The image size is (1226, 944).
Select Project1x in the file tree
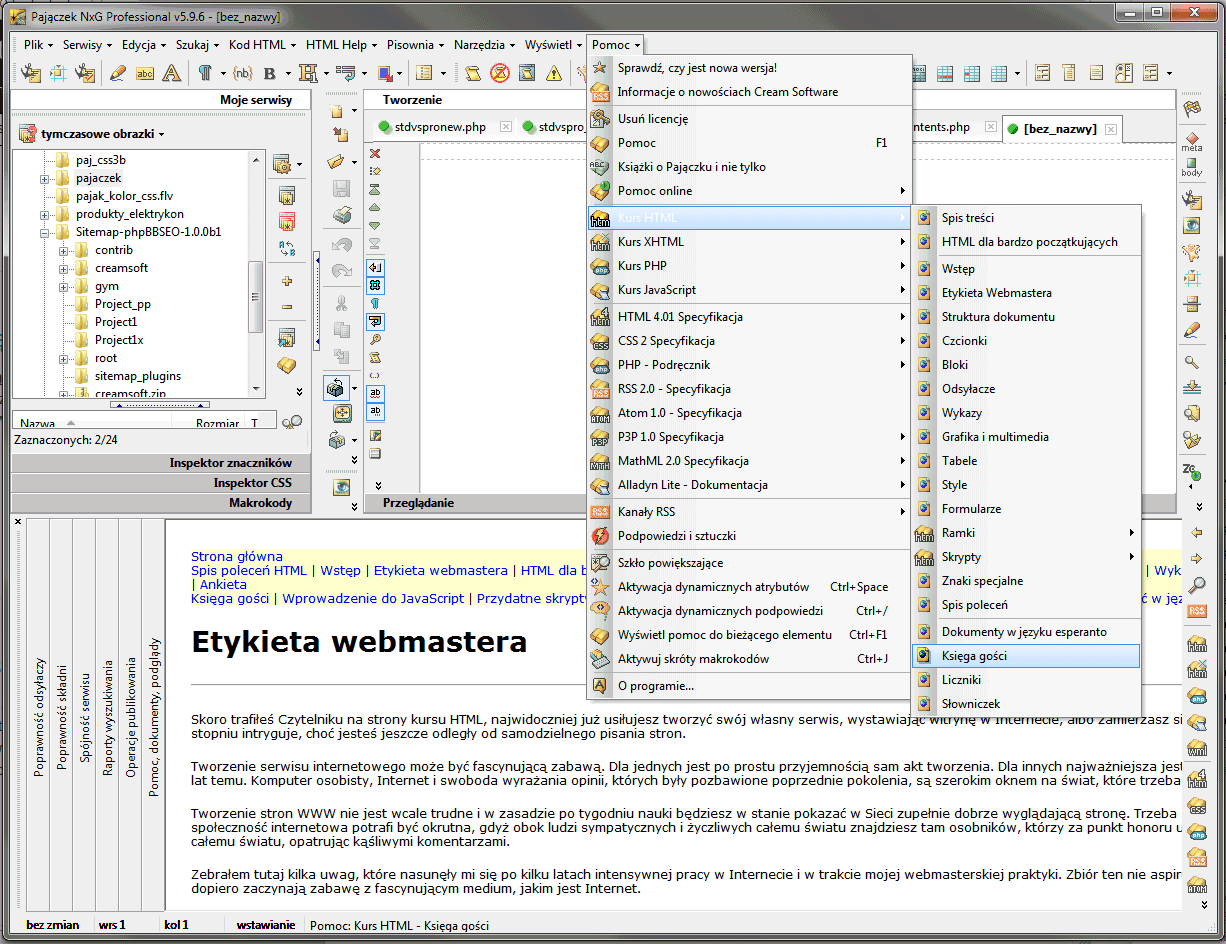coord(118,340)
